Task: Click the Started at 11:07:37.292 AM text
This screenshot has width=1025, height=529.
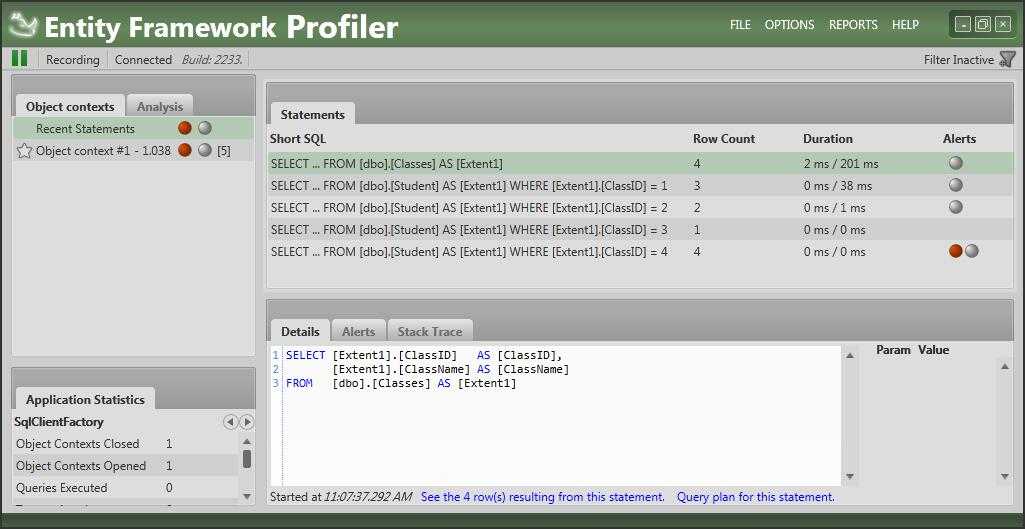Action: pos(341,497)
